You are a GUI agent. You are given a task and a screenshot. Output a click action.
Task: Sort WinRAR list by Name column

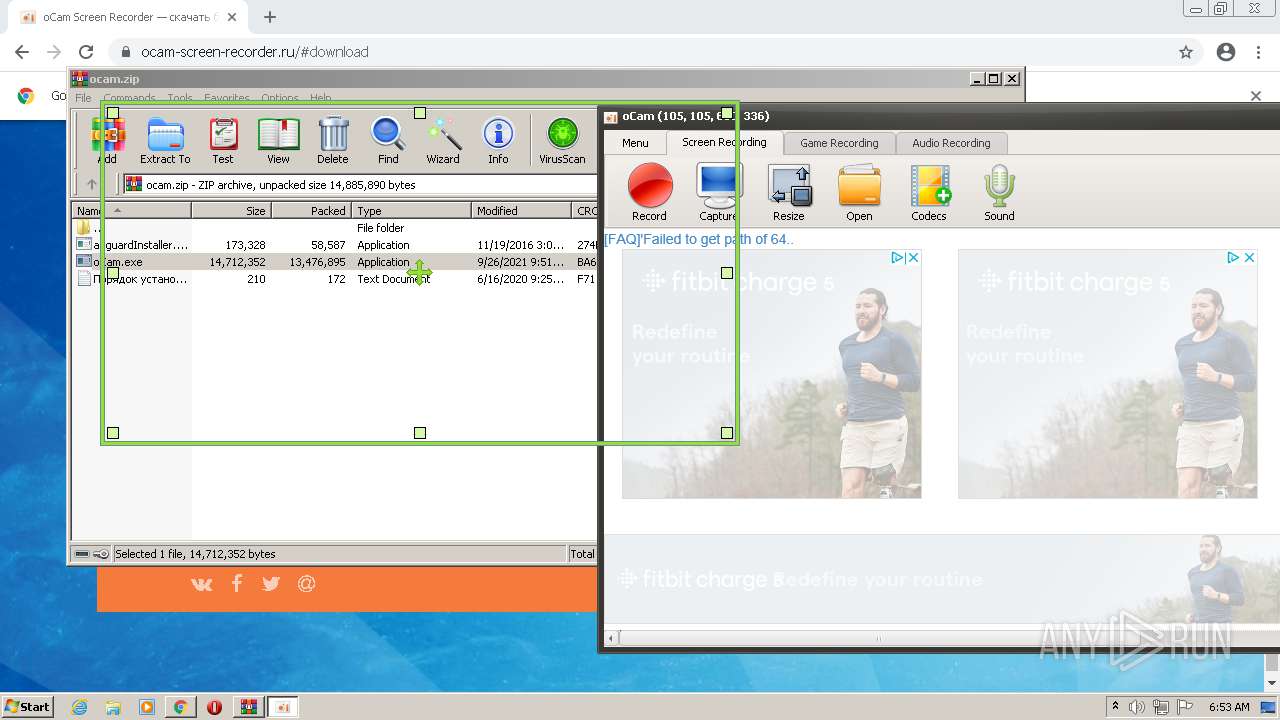click(x=132, y=211)
